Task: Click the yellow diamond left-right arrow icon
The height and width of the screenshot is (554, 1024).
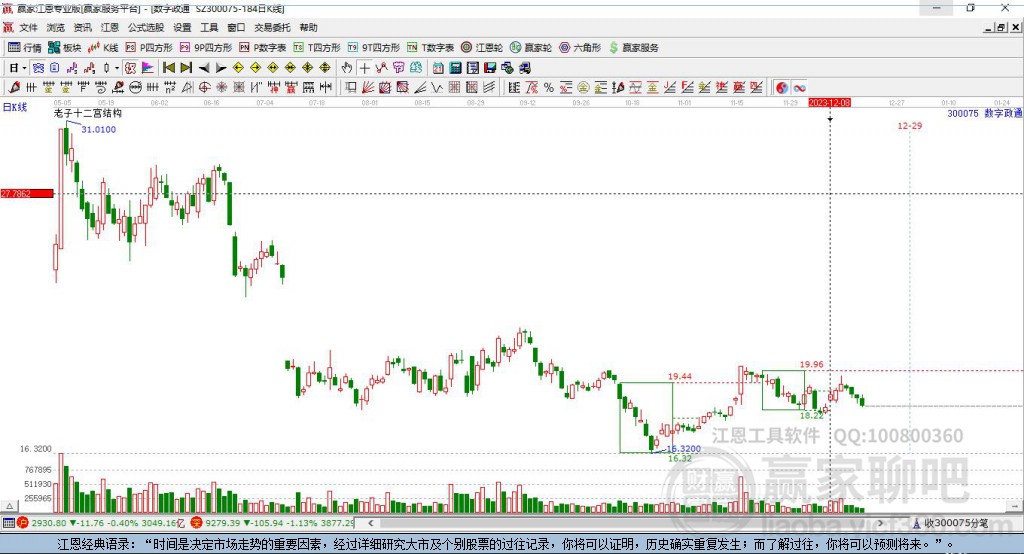Action: coord(273,68)
